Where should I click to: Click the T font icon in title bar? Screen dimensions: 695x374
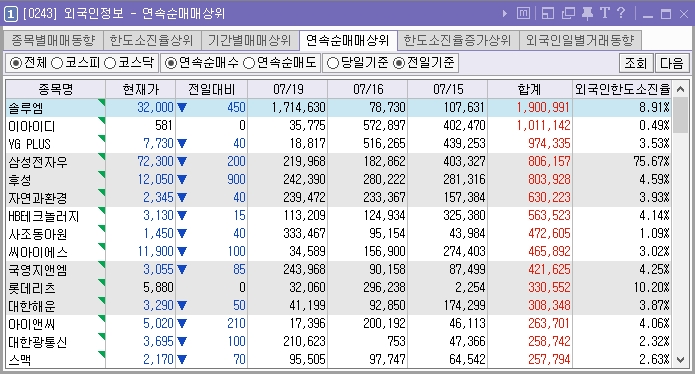click(x=605, y=13)
